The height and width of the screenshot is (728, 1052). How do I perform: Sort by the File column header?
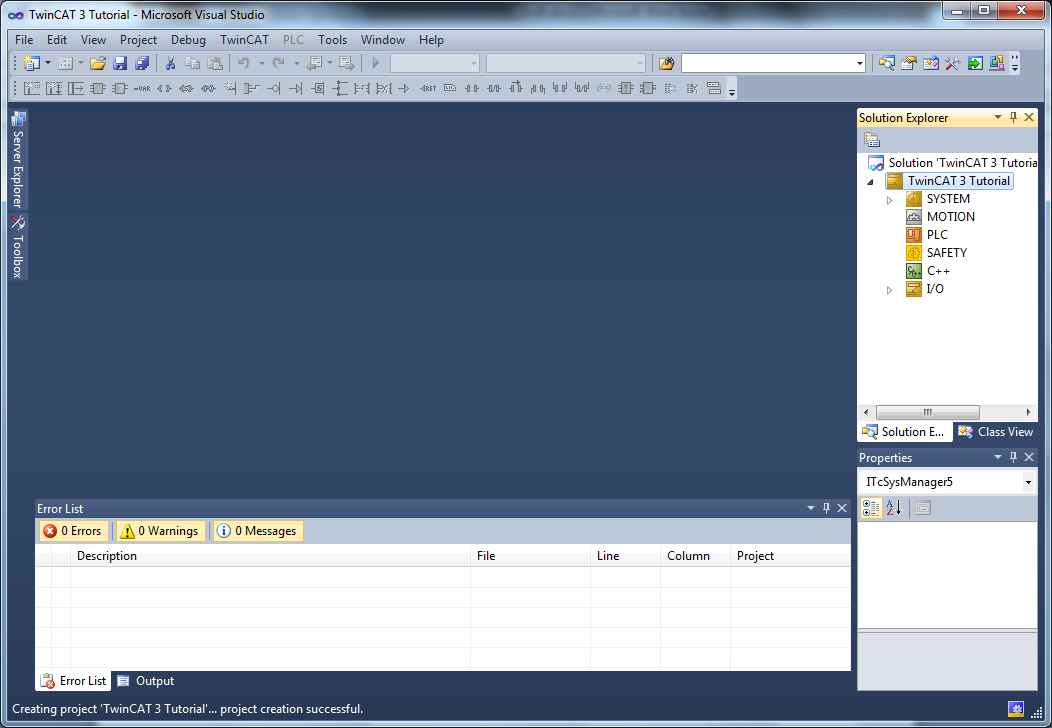click(530, 556)
